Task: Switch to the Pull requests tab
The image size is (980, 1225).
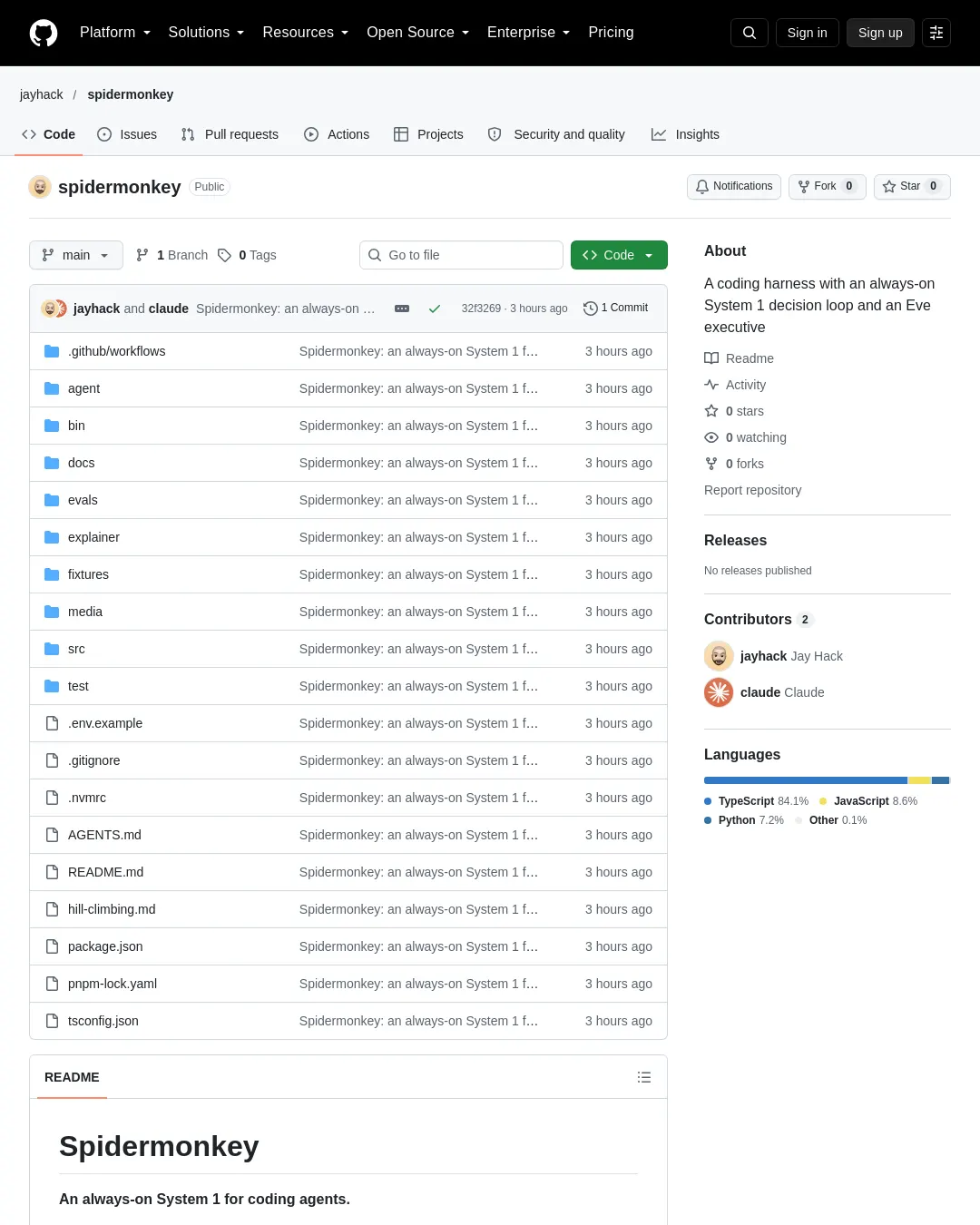Action: click(230, 134)
